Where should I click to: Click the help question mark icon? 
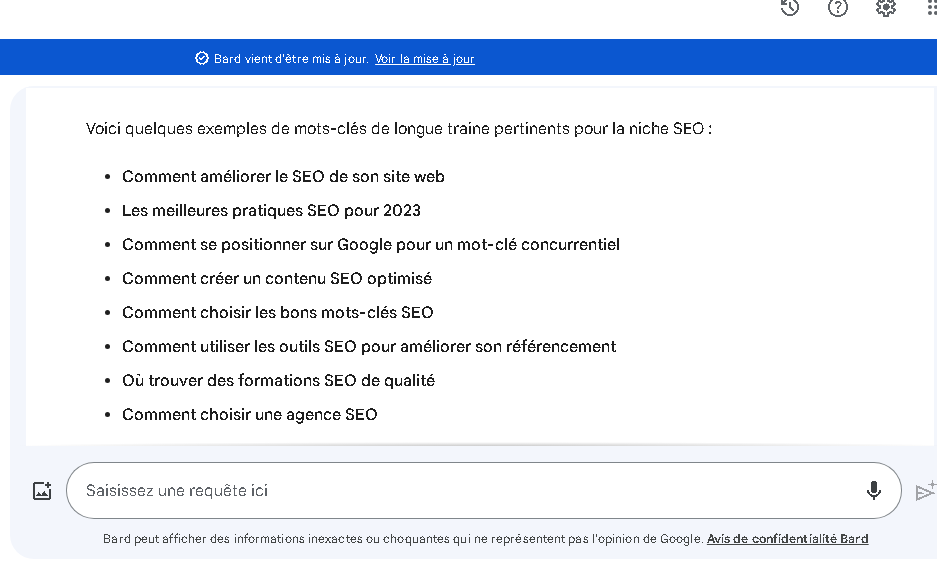coord(838,8)
